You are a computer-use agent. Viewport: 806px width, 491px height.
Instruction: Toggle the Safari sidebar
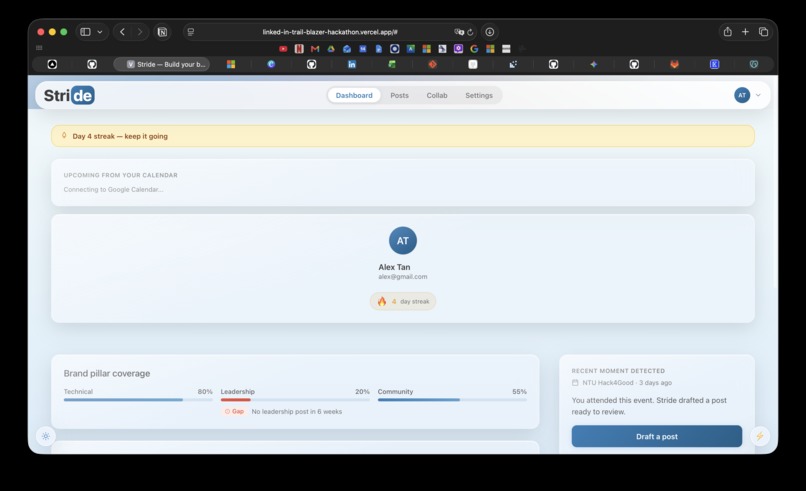pyautogui.click(x=85, y=32)
